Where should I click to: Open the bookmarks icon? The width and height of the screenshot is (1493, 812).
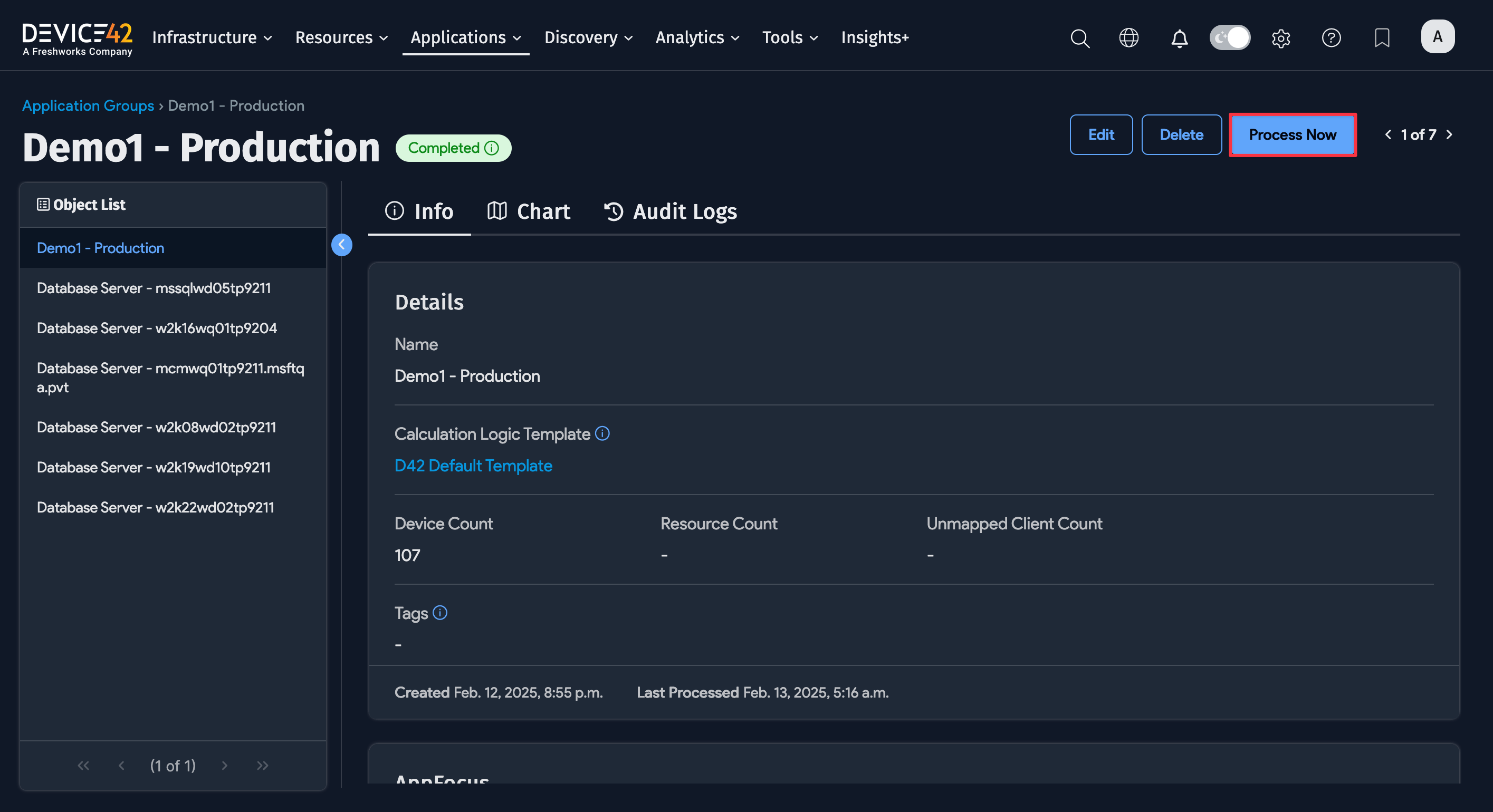(1382, 38)
